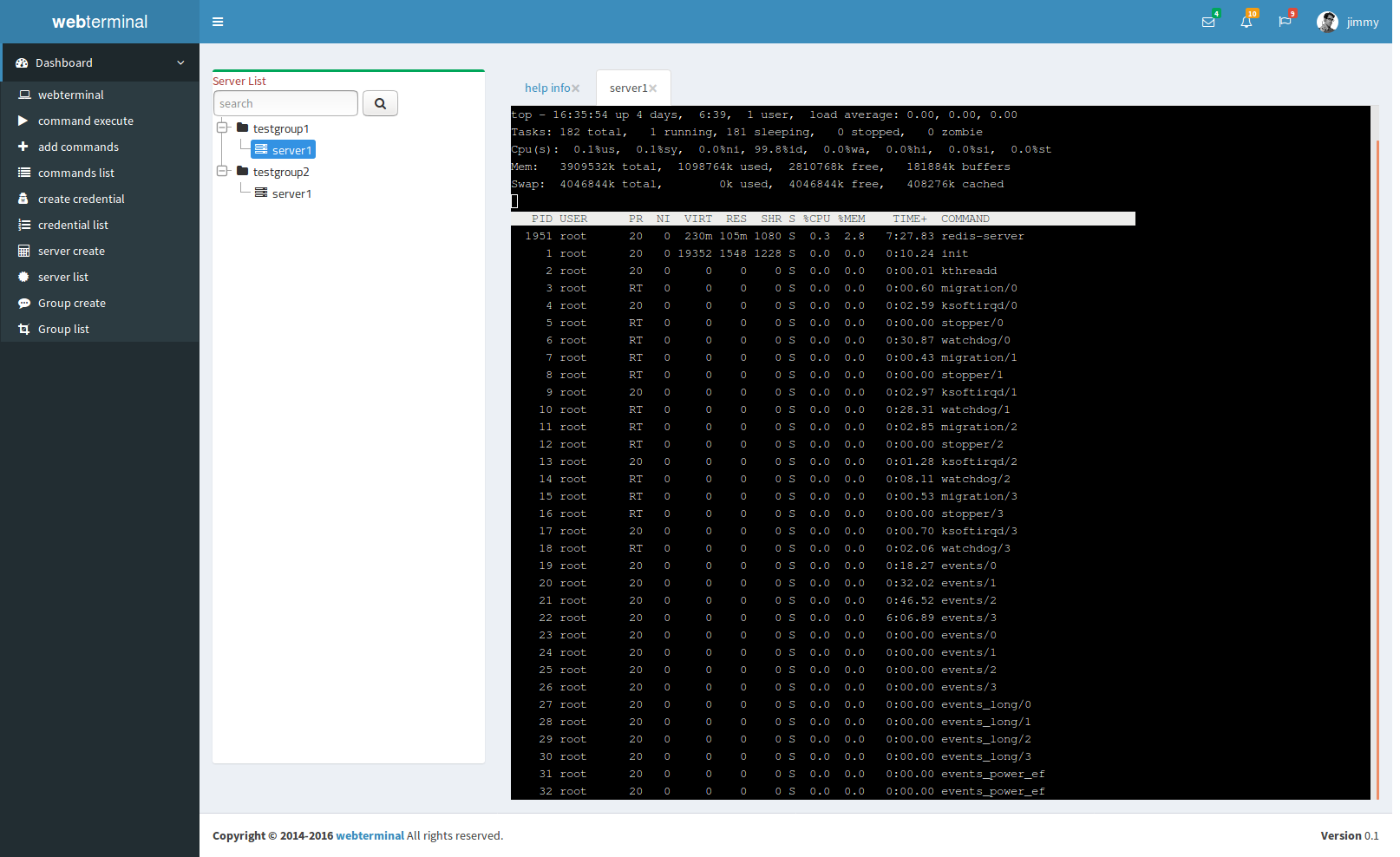1400x857 pixels.
Task: Switch to the help info tab
Action: (547, 88)
